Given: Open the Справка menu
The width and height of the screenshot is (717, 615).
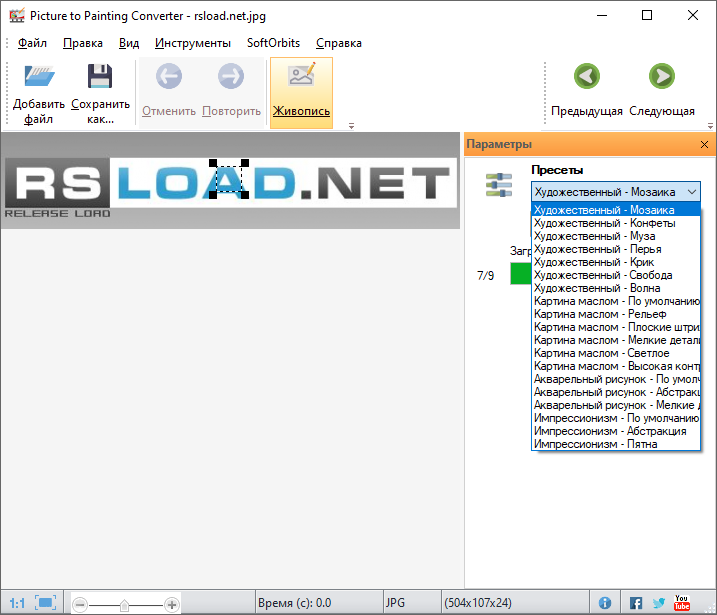Looking at the screenshot, I should pos(339,43).
